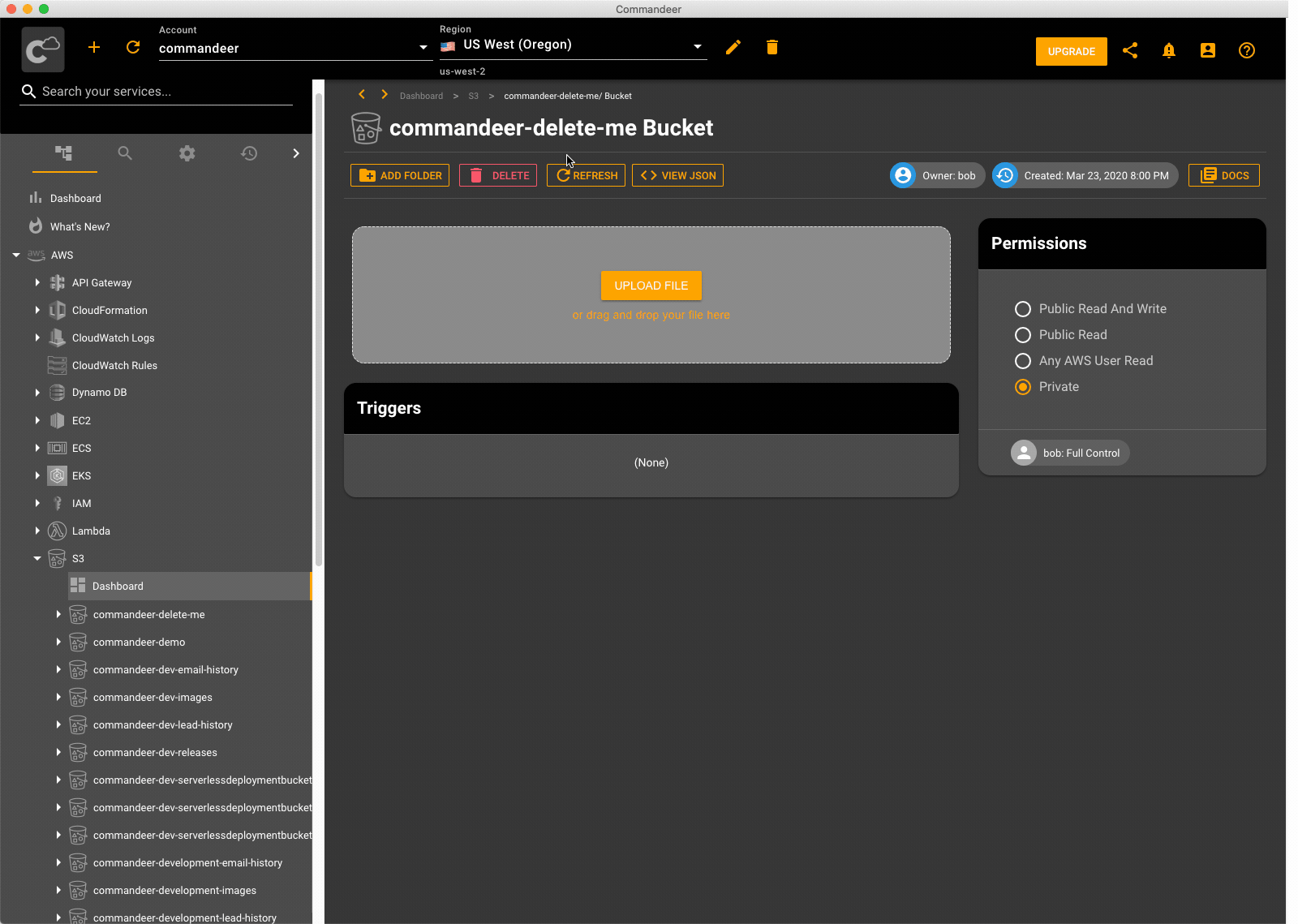Switch to the sidebar search tab

tap(125, 153)
